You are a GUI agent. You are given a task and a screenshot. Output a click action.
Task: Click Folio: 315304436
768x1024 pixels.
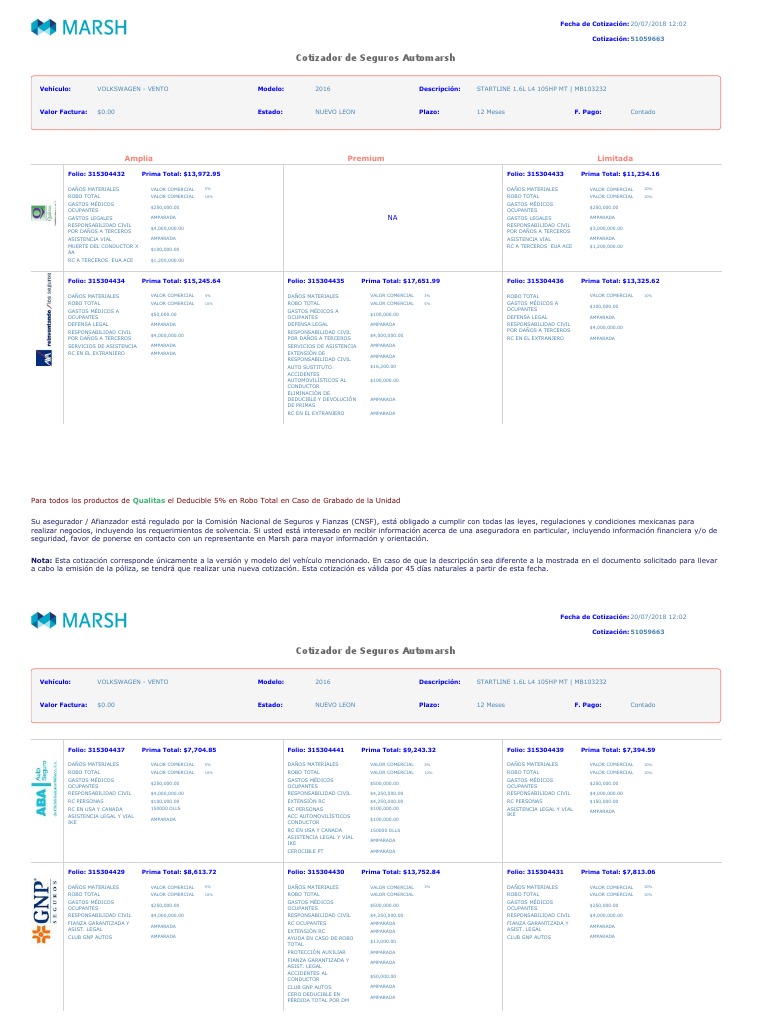(x=536, y=281)
